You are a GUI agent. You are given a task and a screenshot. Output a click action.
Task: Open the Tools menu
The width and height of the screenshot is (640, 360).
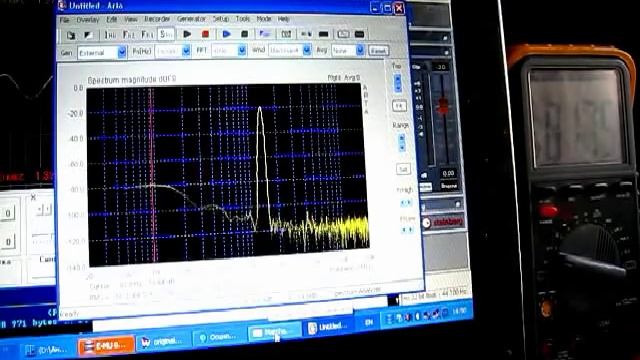click(x=242, y=19)
